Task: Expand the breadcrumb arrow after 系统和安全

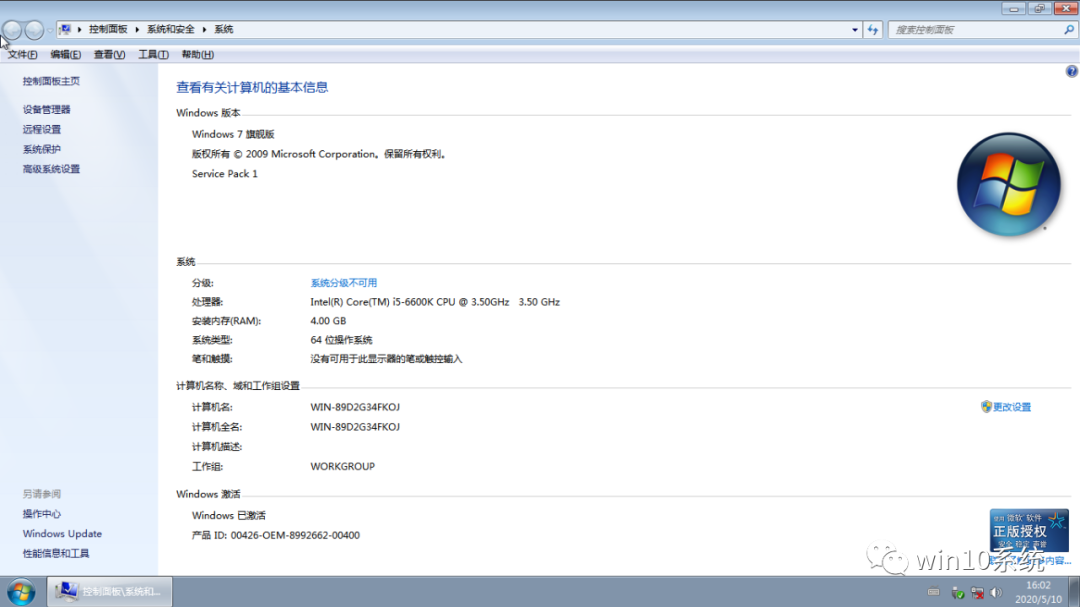Action: [205, 29]
